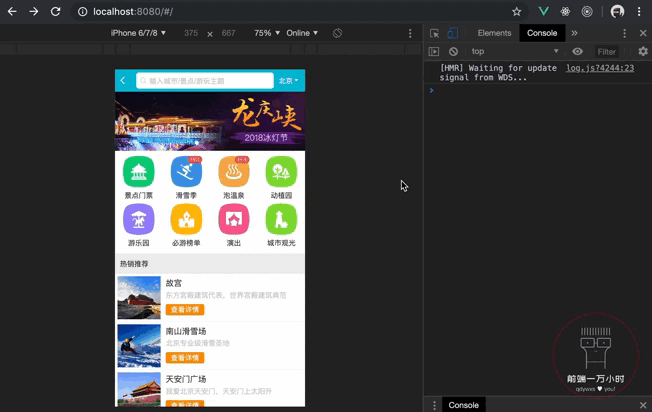This screenshot has height=412, width=652.
Task: Go back with the browser back arrow
Action: (12, 12)
